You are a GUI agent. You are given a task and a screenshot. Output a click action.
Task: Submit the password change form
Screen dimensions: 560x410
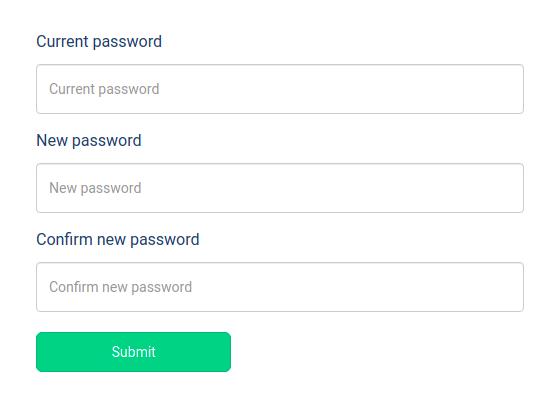pos(133,352)
